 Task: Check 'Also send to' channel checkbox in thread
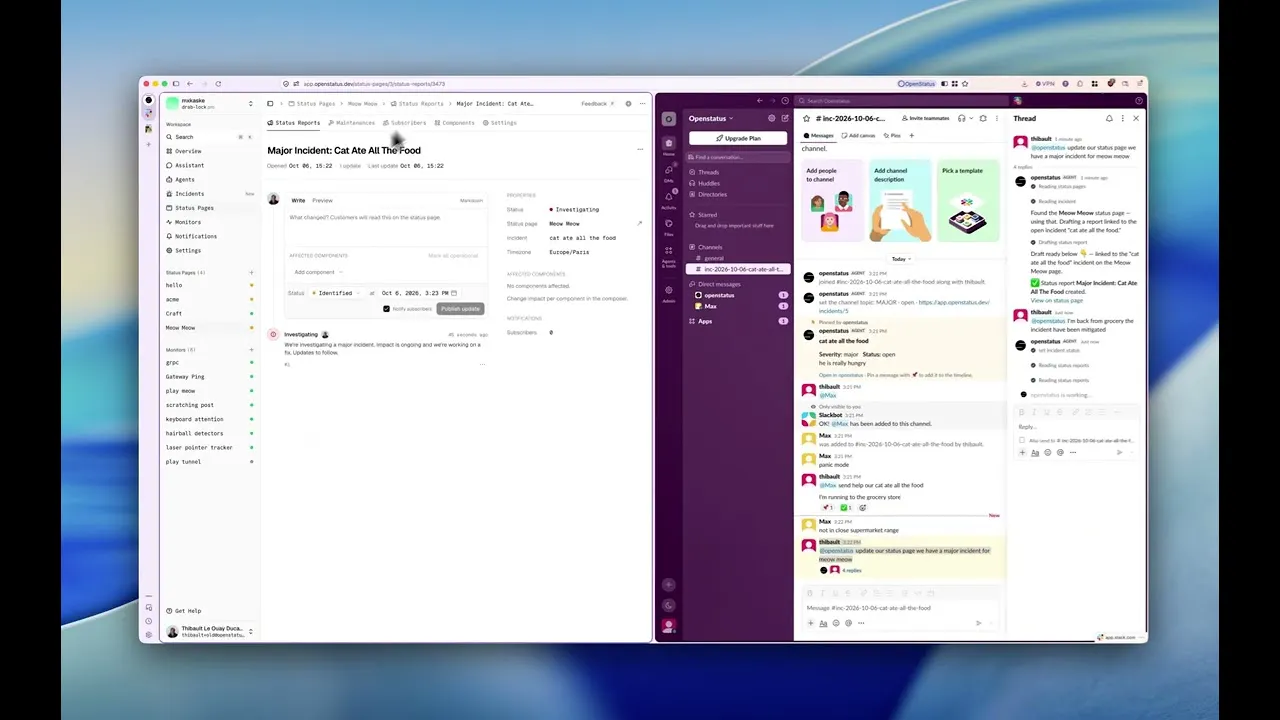pyautogui.click(x=1021, y=440)
